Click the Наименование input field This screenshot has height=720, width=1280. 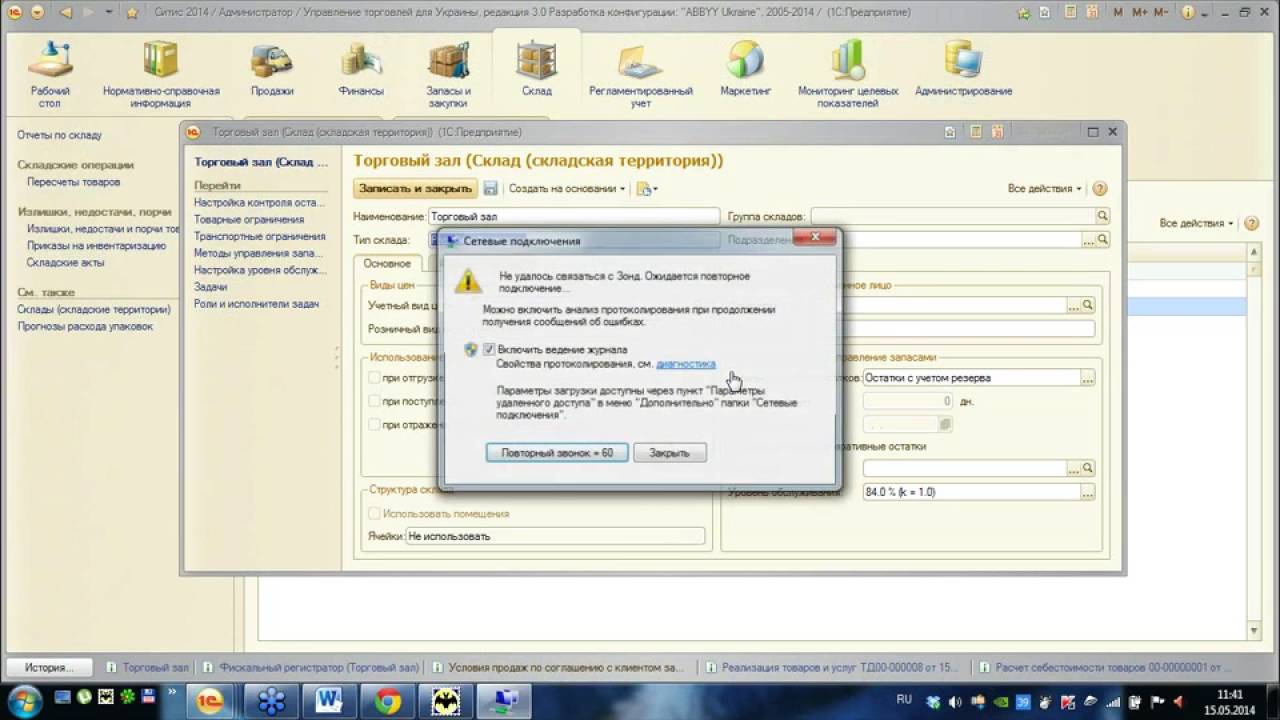coord(574,216)
